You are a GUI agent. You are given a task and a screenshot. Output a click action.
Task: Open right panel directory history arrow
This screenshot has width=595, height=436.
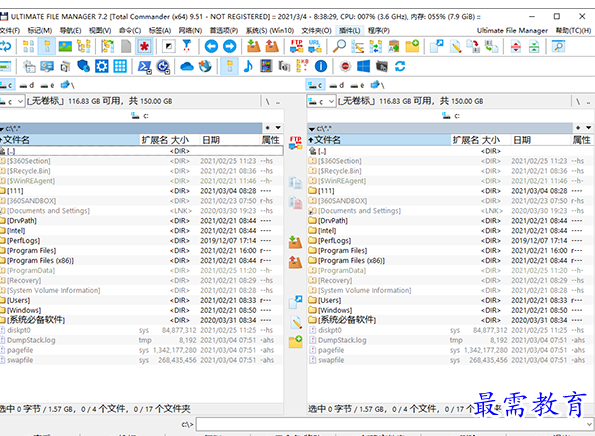point(589,128)
